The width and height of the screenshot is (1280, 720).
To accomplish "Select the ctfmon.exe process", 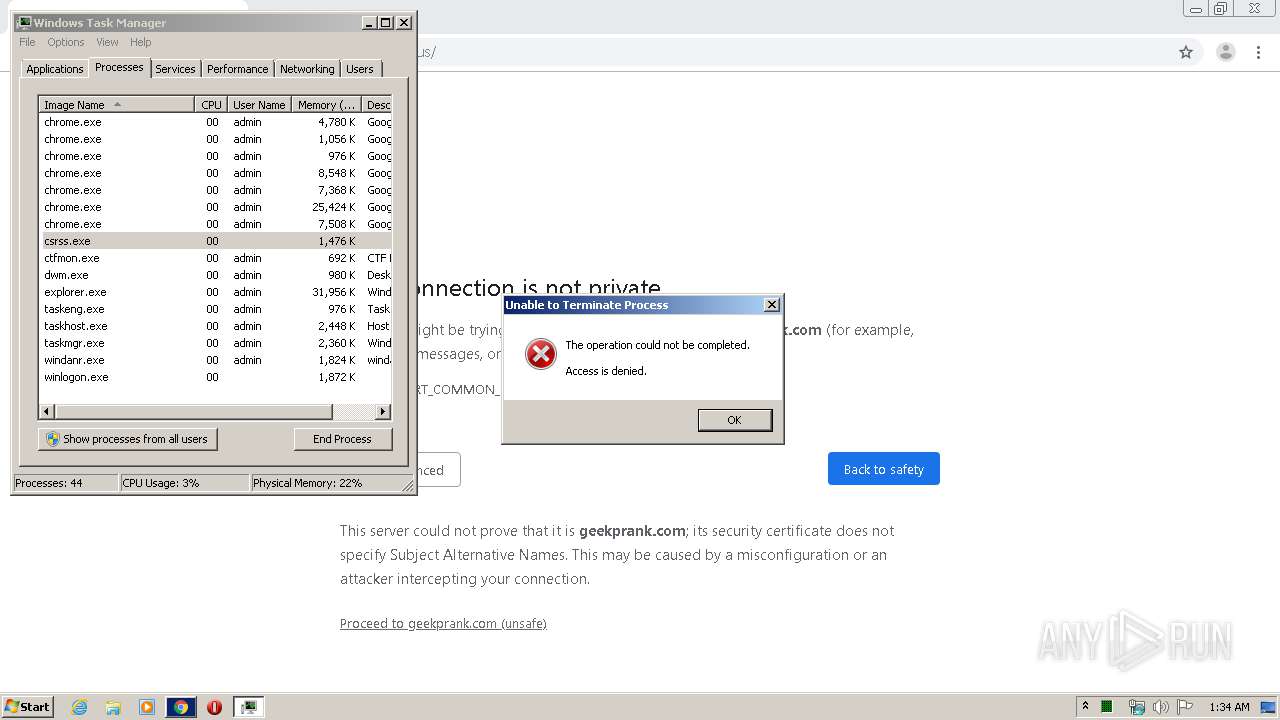I will (x=215, y=258).
